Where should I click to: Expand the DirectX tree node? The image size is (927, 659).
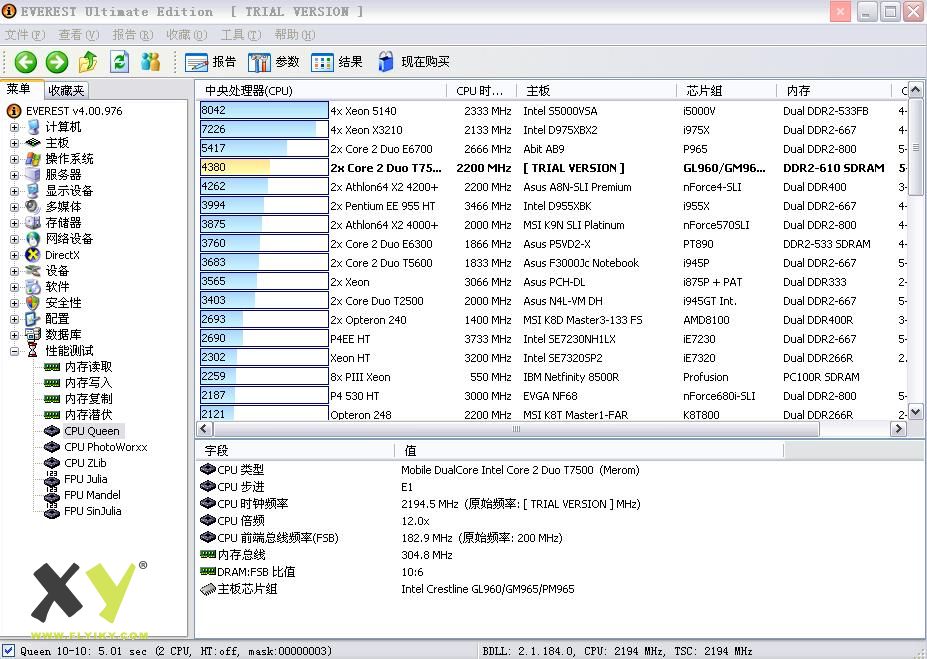(14, 255)
